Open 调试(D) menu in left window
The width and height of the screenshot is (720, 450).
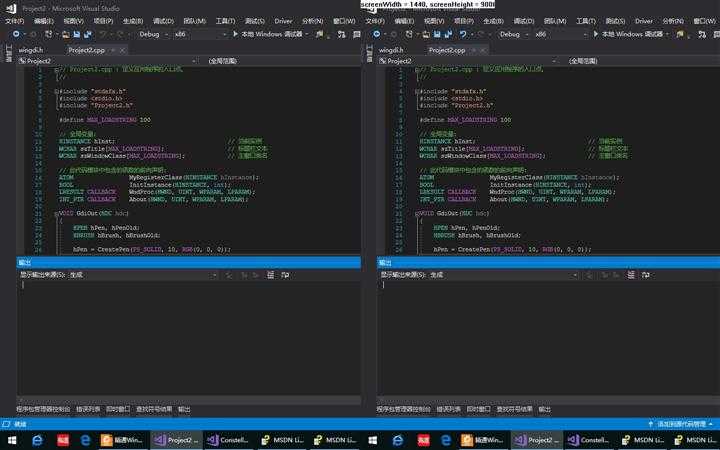point(163,21)
